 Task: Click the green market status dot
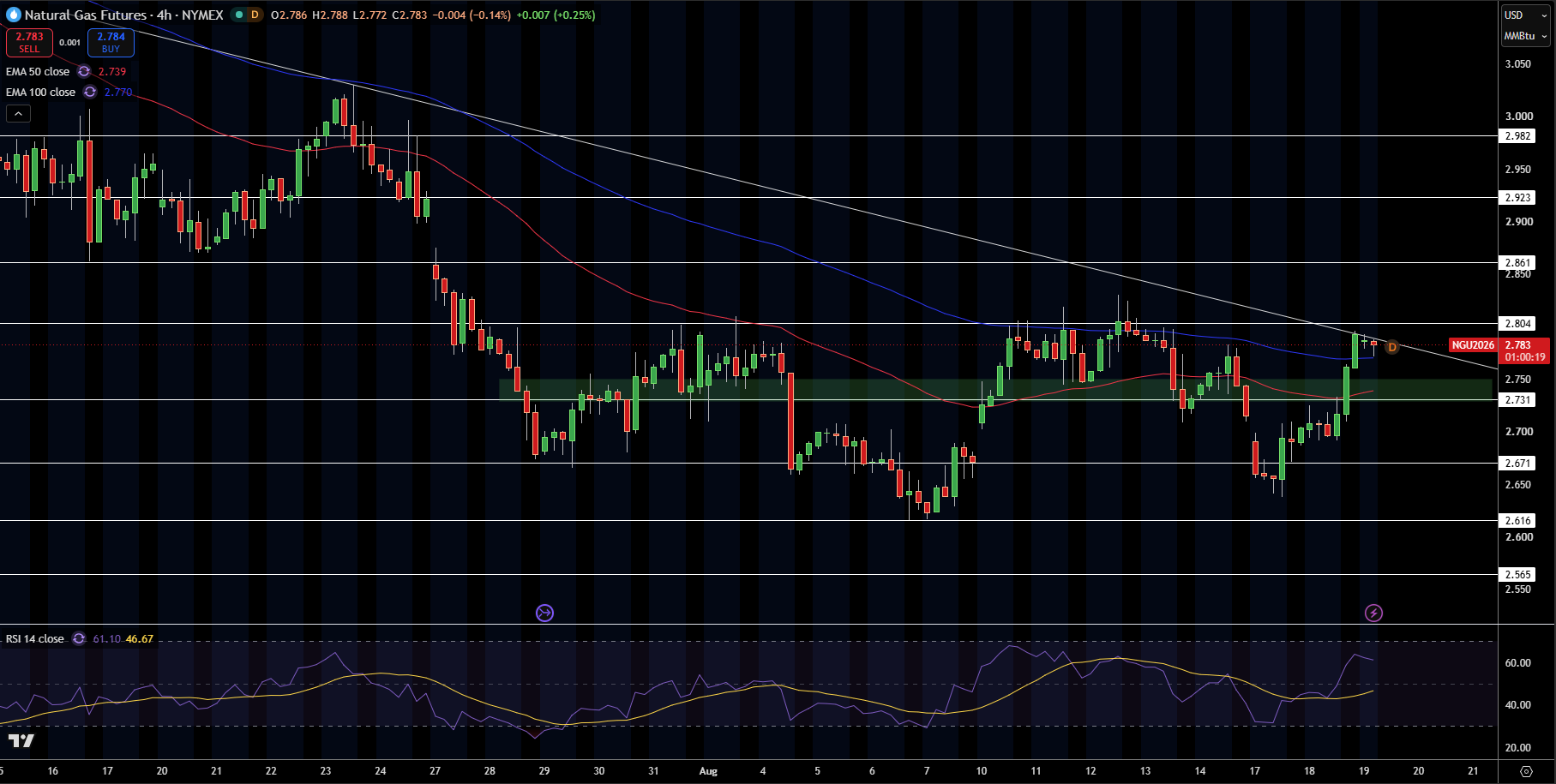pos(239,15)
